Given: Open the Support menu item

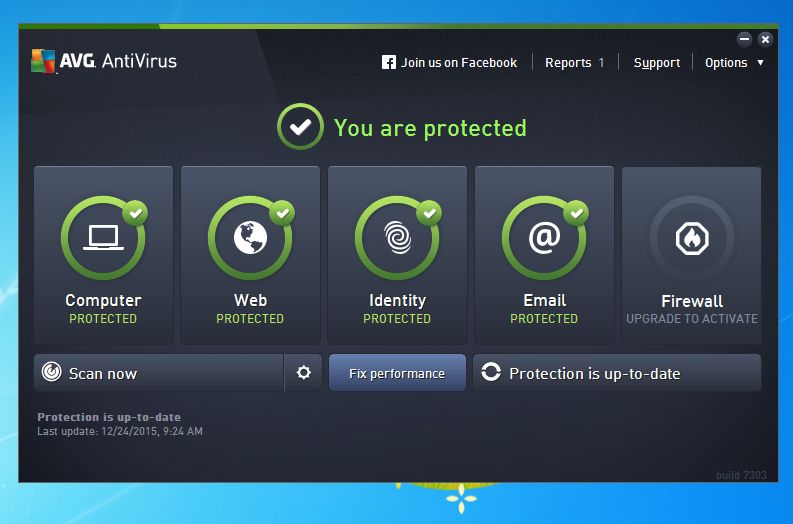Looking at the screenshot, I should coord(656,63).
